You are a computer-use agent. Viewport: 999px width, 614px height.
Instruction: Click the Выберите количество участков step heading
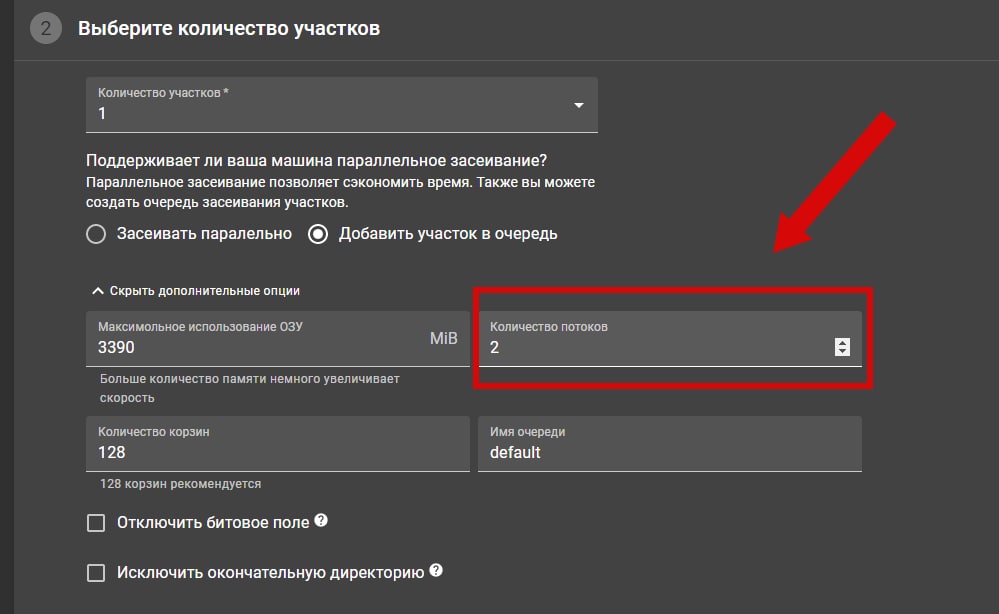(x=229, y=28)
